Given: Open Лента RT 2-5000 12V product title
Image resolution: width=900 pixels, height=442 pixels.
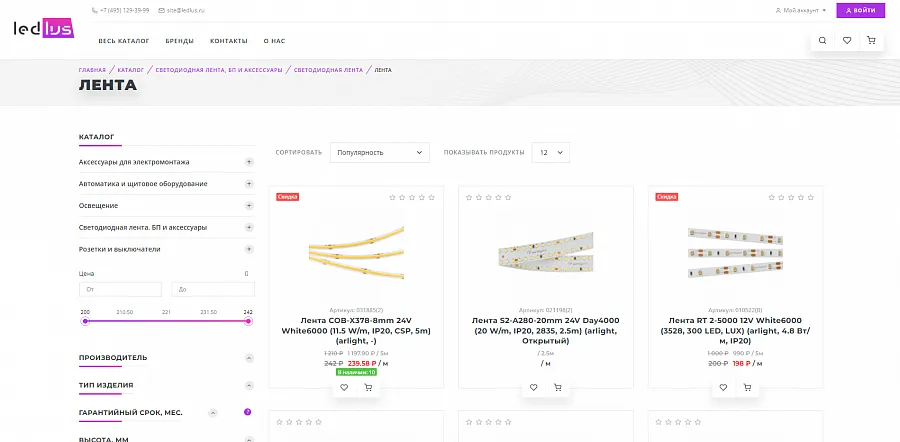Looking at the screenshot, I should [x=735, y=331].
